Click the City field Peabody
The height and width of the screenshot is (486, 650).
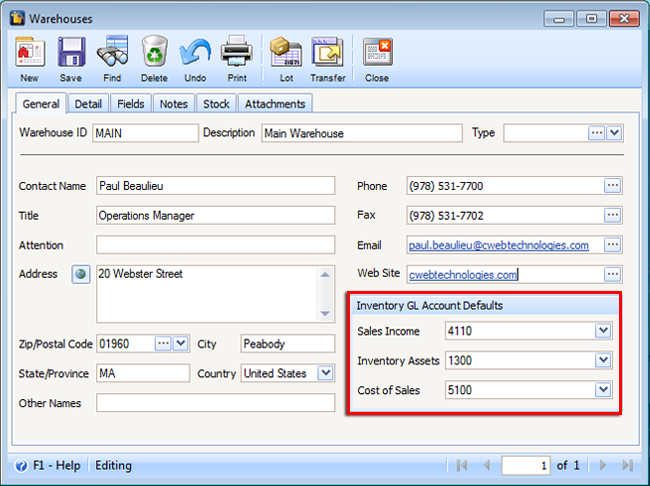(x=288, y=344)
